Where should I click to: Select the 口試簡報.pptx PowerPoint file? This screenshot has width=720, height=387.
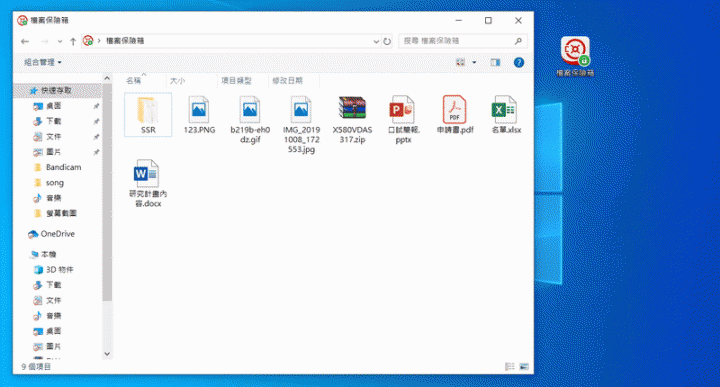403,119
